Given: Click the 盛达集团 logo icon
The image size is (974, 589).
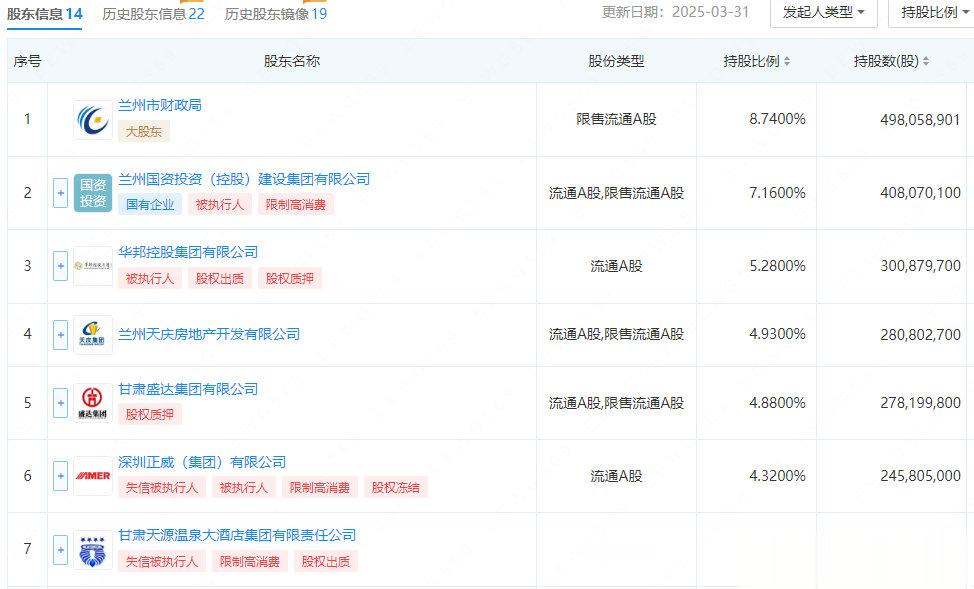Looking at the screenshot, I should click(93, 403).
